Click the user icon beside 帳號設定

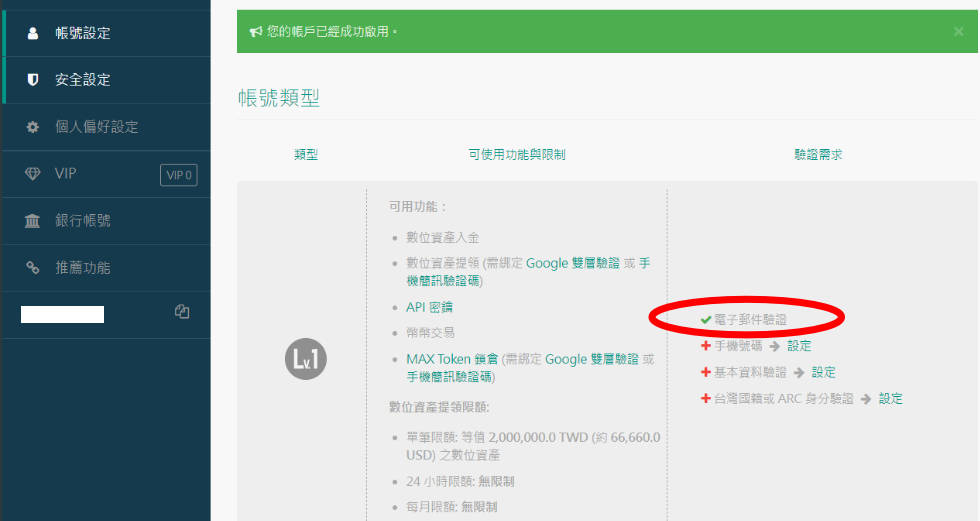pos(32,32)
